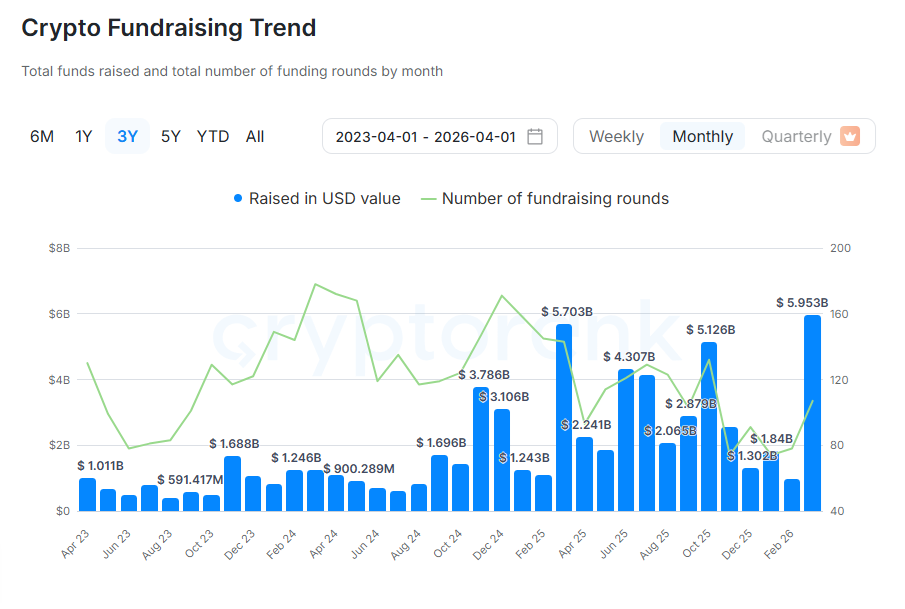This screenshot has height=609, width=905.
Task: Click the crown premium icon next to Quarterly
Action: click(849, 136)
